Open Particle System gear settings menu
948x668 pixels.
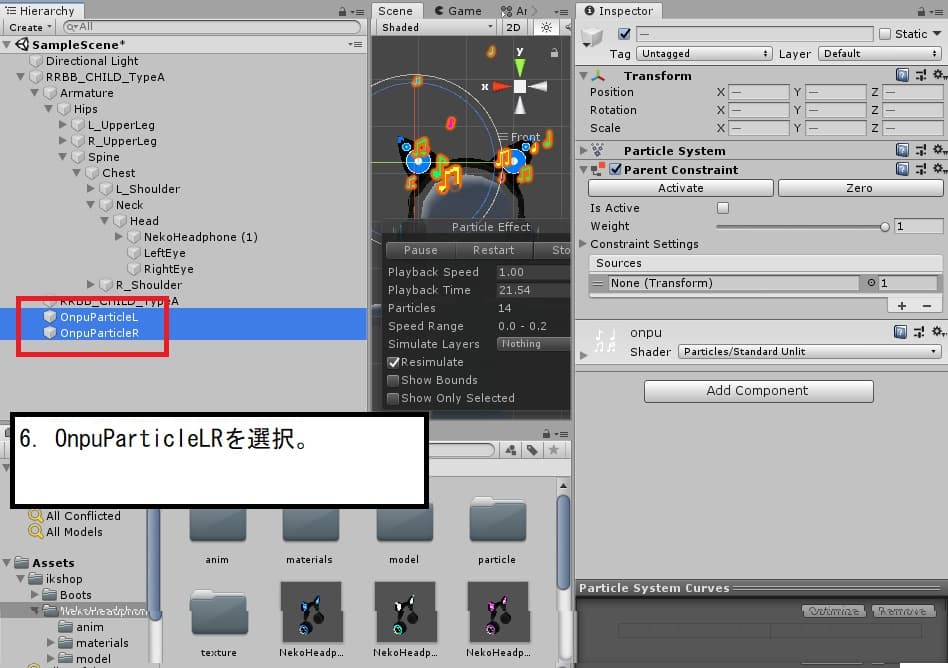click(938, 150)
